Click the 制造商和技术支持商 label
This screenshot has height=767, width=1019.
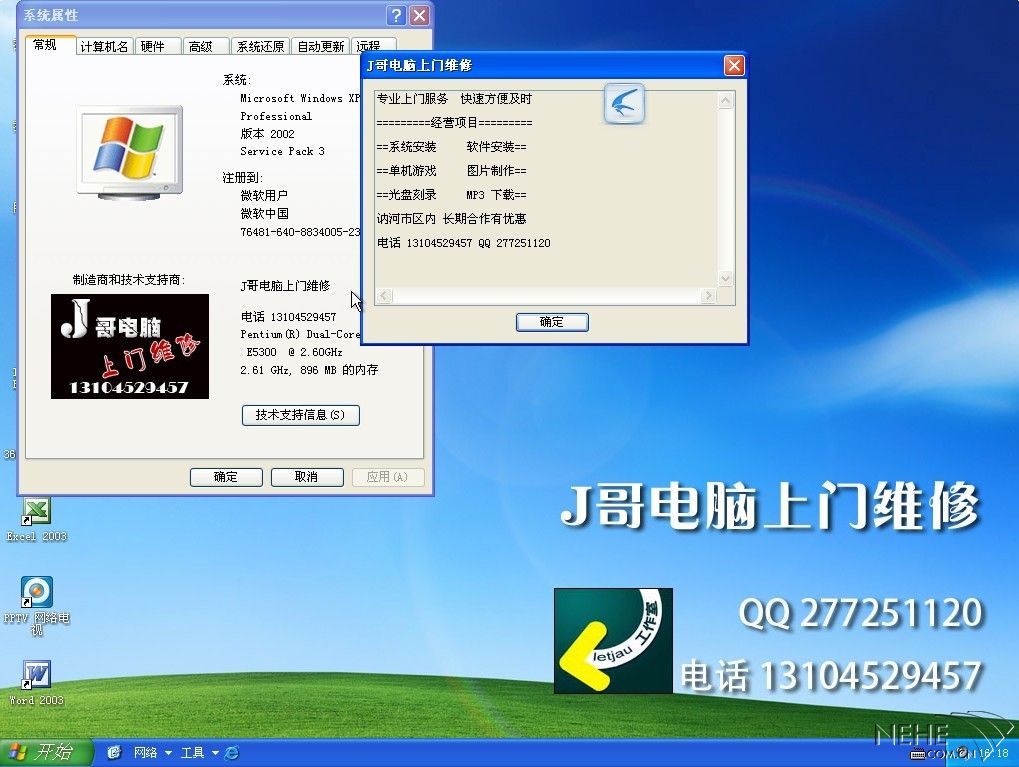click(129, 280)
